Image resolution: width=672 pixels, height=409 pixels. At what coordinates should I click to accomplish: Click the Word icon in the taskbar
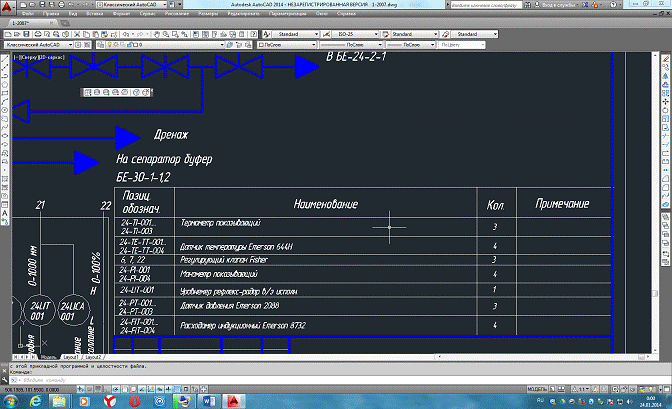tap(209, 399)
